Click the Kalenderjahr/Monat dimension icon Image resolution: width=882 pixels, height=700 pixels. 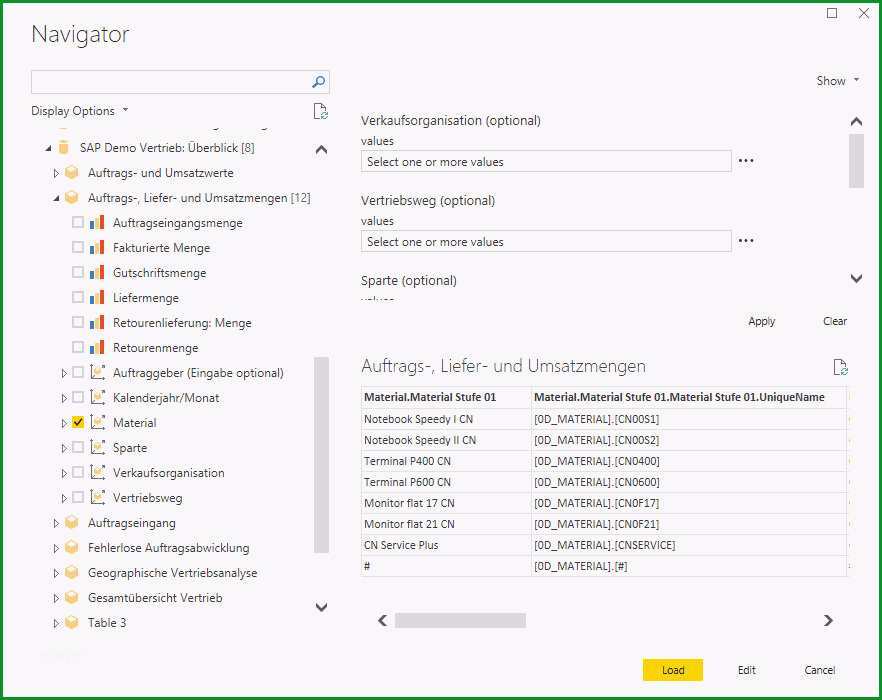(98, 397)
